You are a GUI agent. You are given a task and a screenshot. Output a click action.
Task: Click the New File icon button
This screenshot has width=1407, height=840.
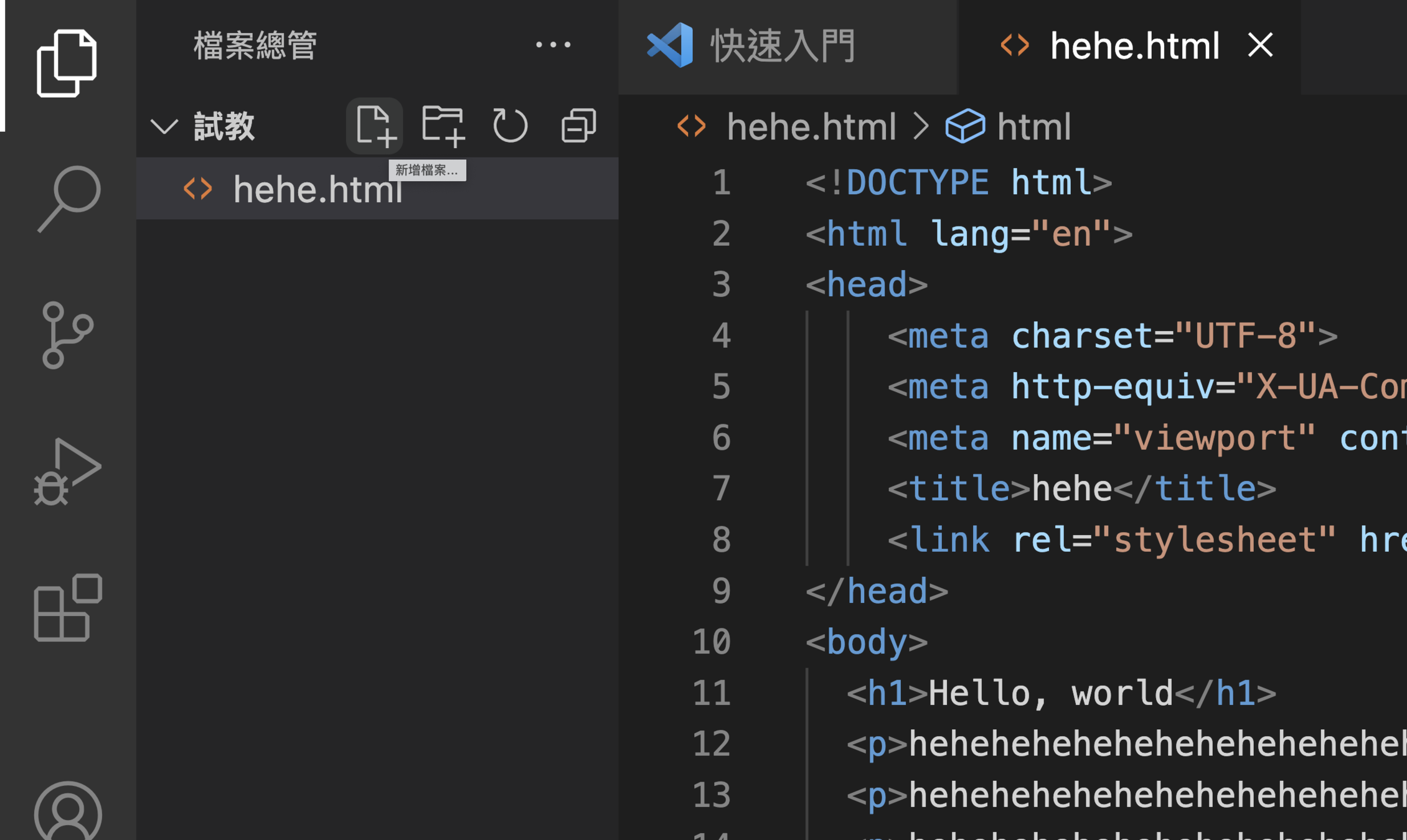(375, 126)
